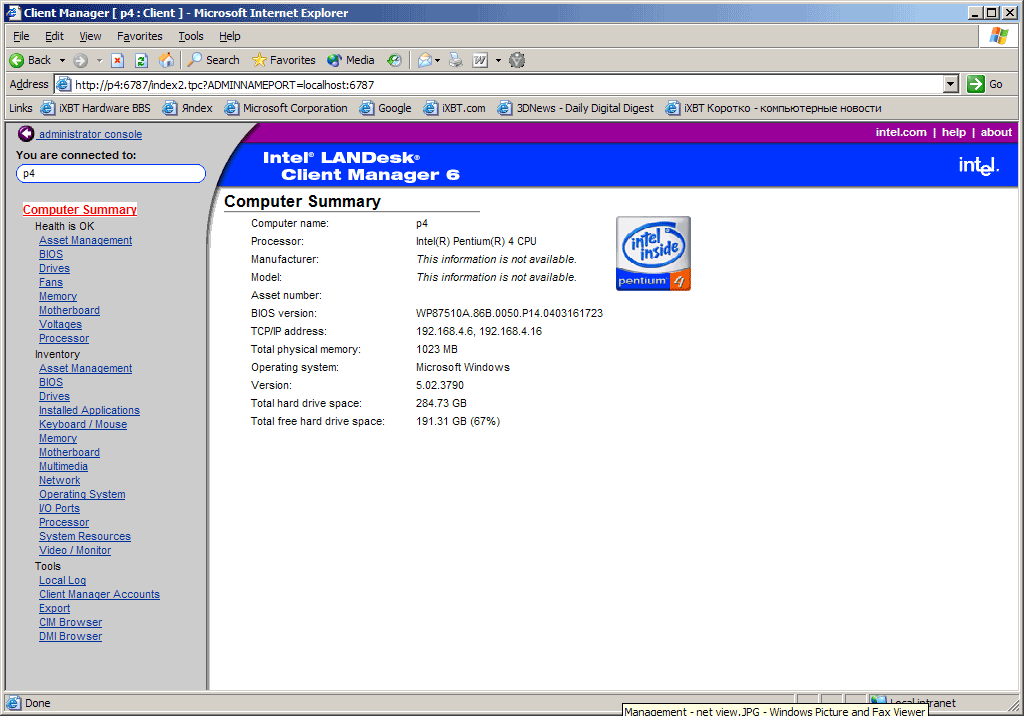Screen dimensions: 1024x716
Task: Click the administrator console link
Action: click(90, 134)
